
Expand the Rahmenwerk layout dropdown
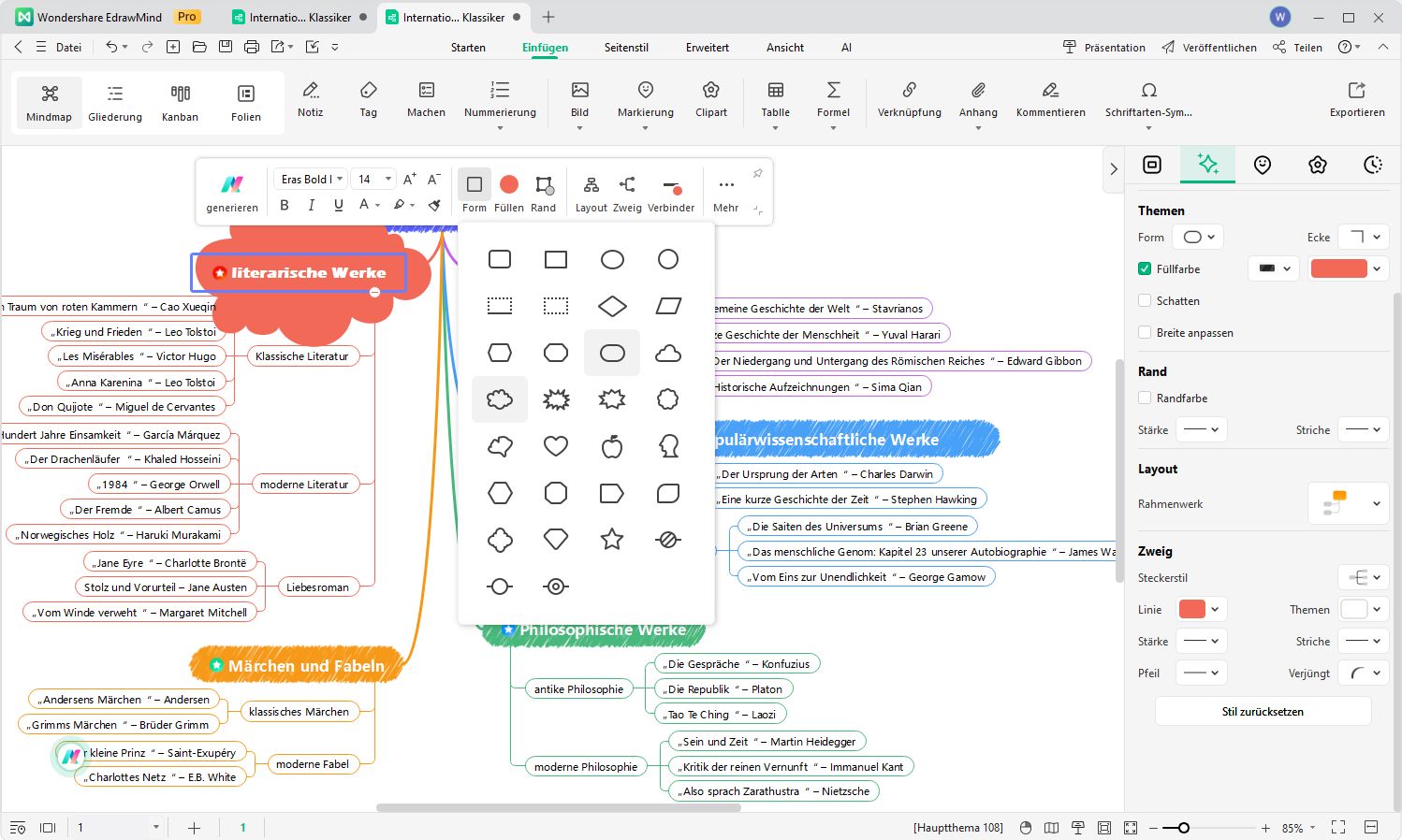1348,503
